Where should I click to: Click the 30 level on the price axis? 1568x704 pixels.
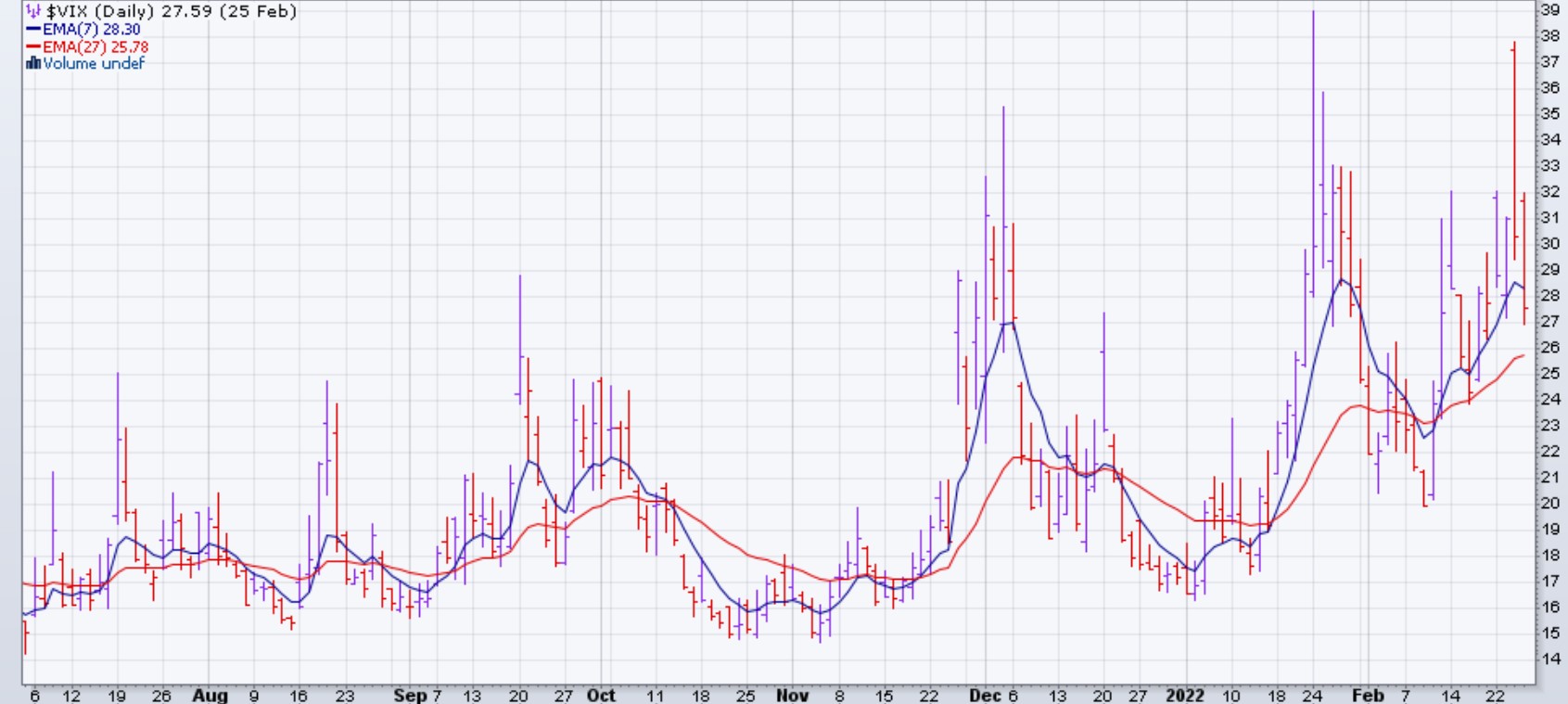(1549, 243)
